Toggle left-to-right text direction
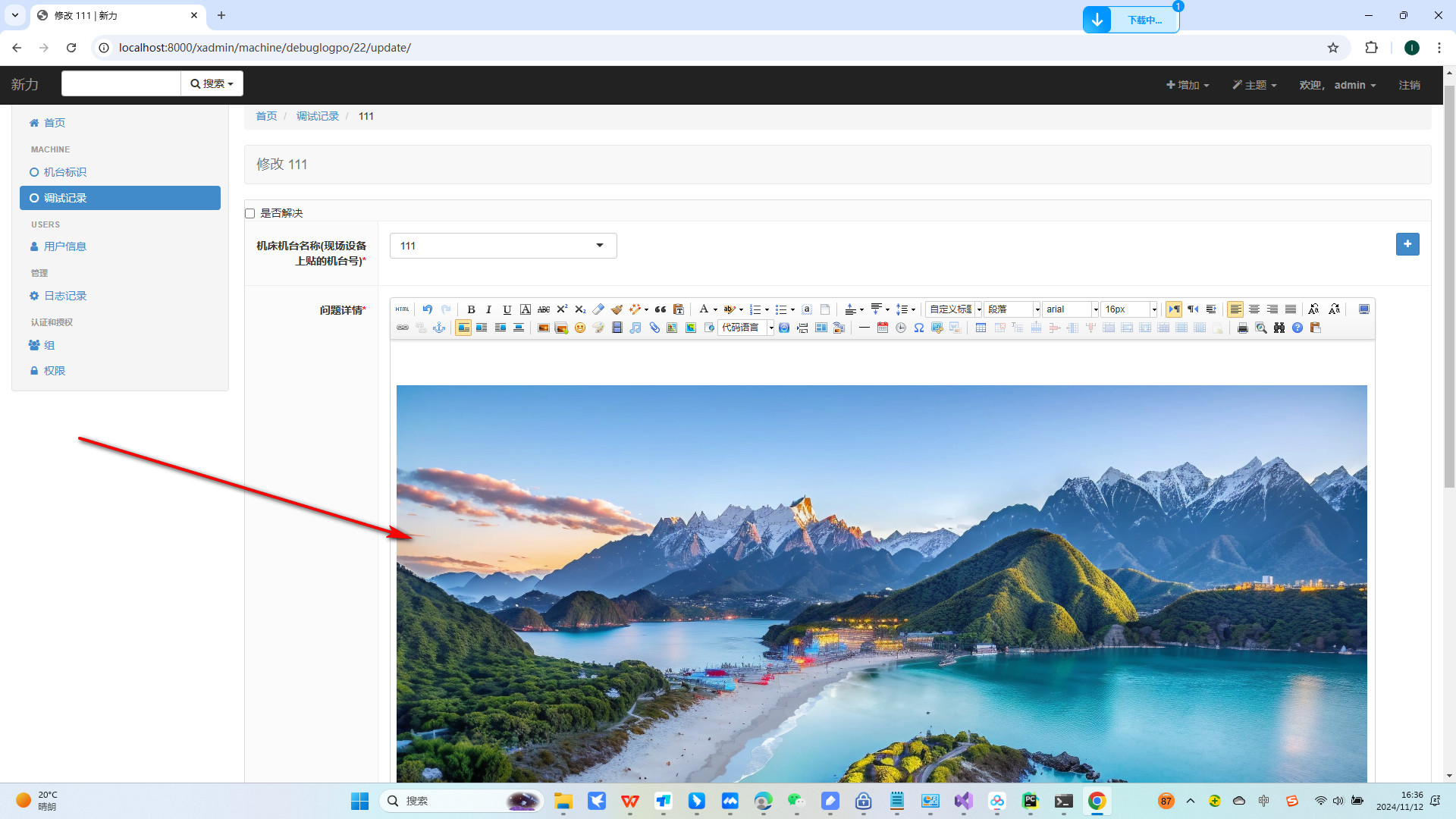This screenshot has height=819, width=1456. pyautogui.click(x=1174, y=309)
